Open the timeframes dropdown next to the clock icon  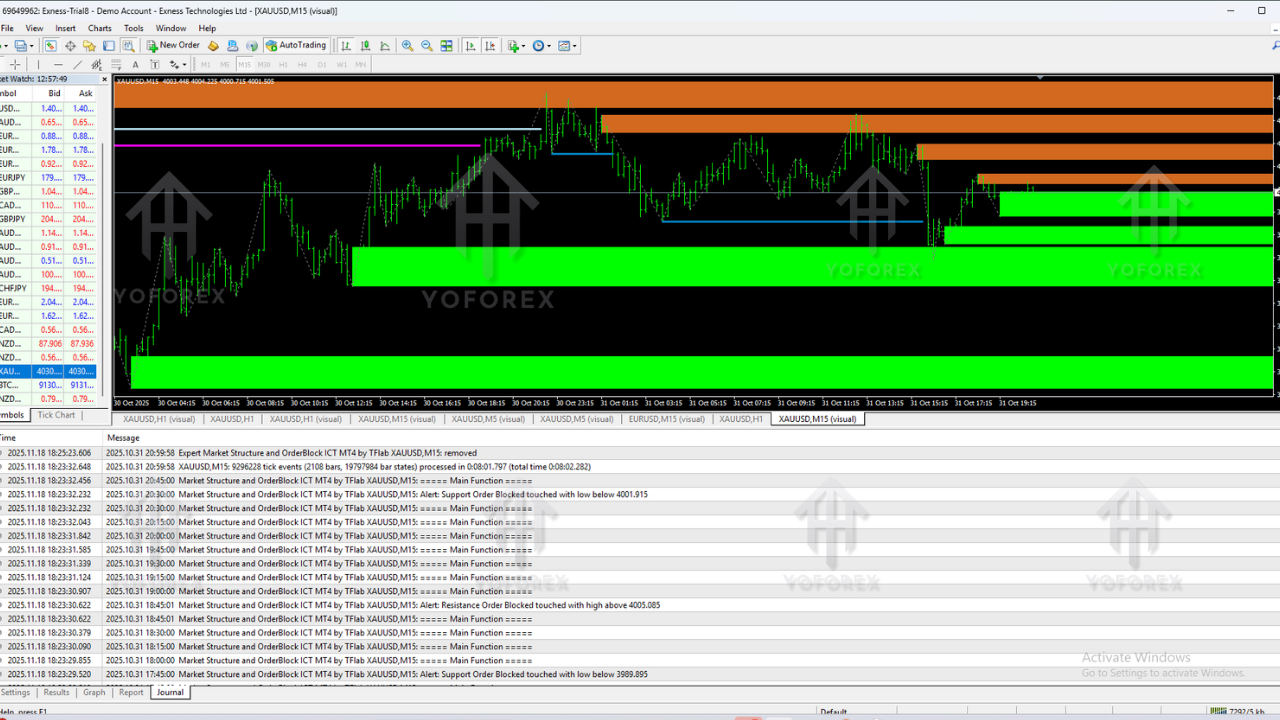(549, 45)
